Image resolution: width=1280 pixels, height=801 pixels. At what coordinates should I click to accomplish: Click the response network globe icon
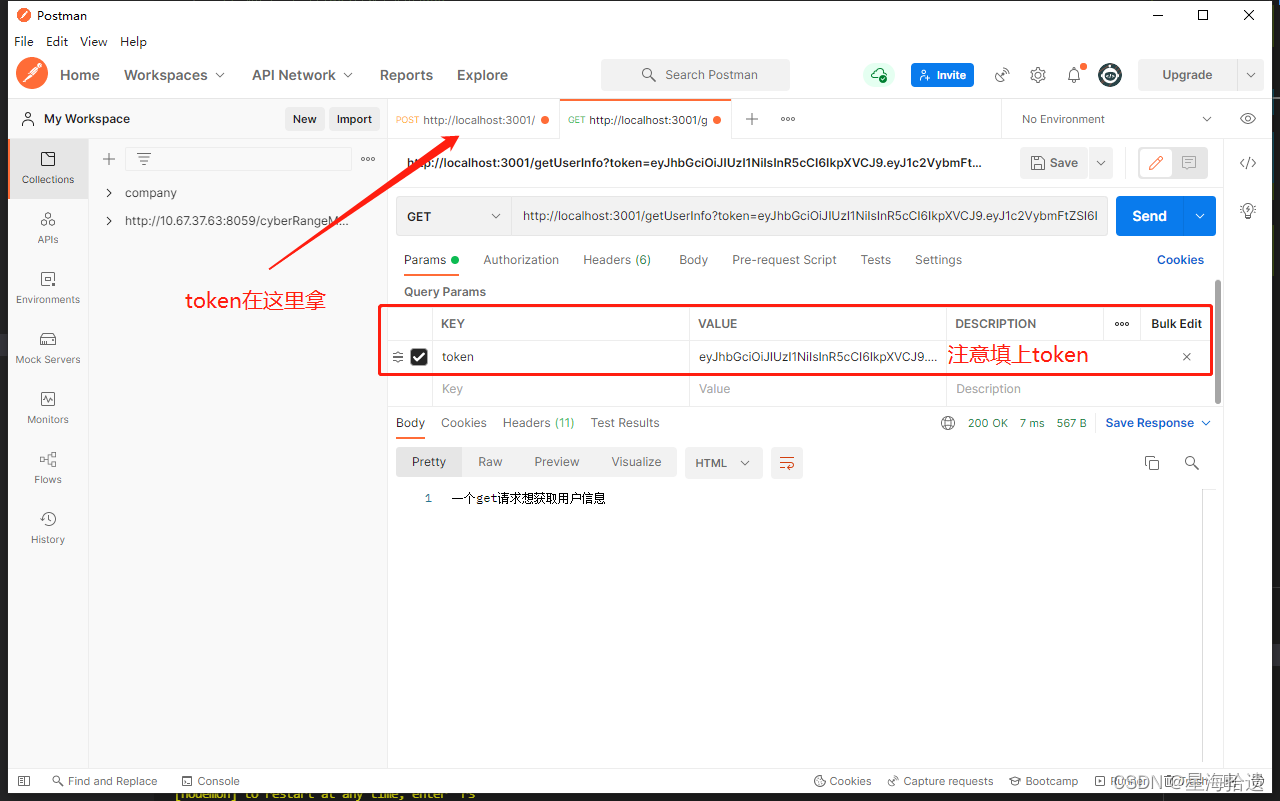(948, 423)
